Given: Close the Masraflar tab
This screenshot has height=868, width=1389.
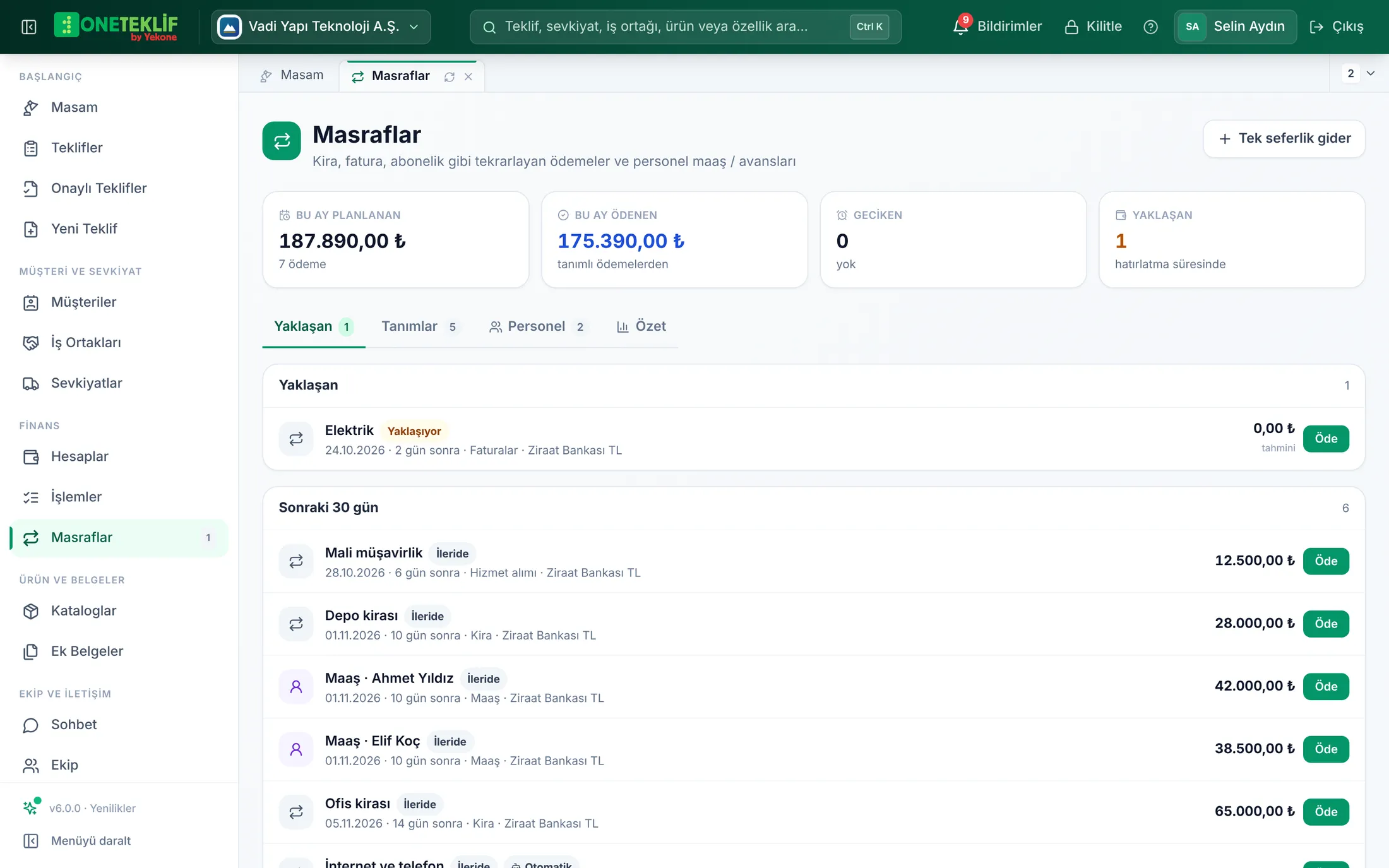Looking at the screenshot, I should [x=468, y=76].
